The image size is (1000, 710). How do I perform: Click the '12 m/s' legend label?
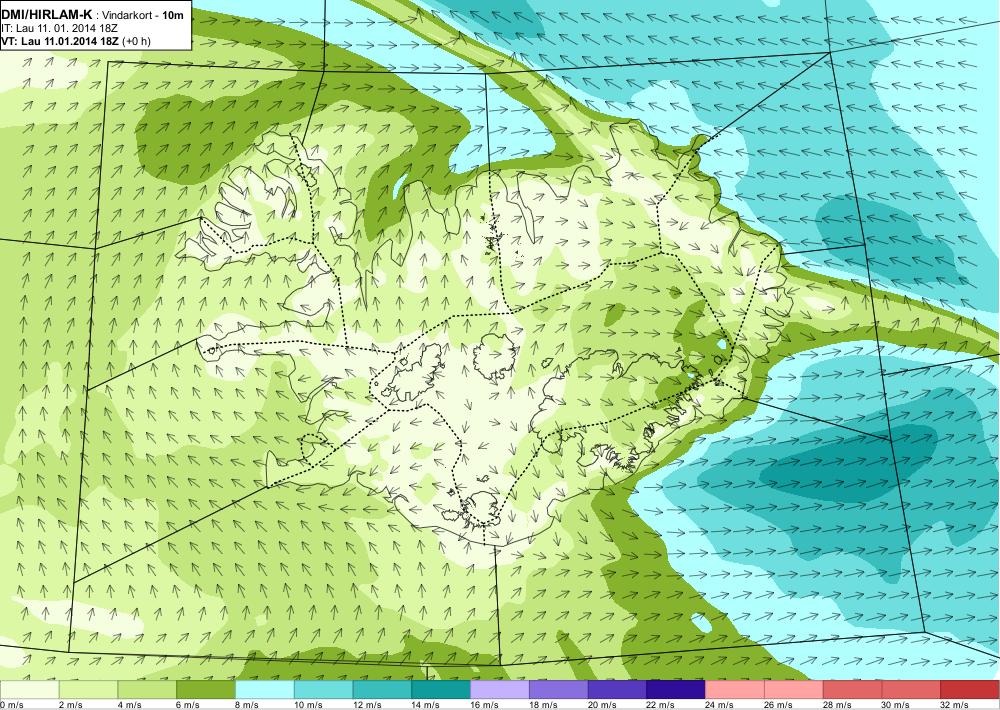(367, 705)
